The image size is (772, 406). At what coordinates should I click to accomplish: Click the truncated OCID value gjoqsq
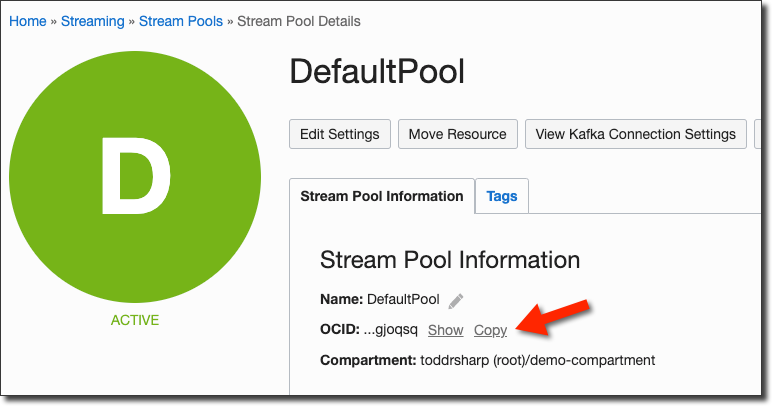pyautogui.click(x=391, y=330)
